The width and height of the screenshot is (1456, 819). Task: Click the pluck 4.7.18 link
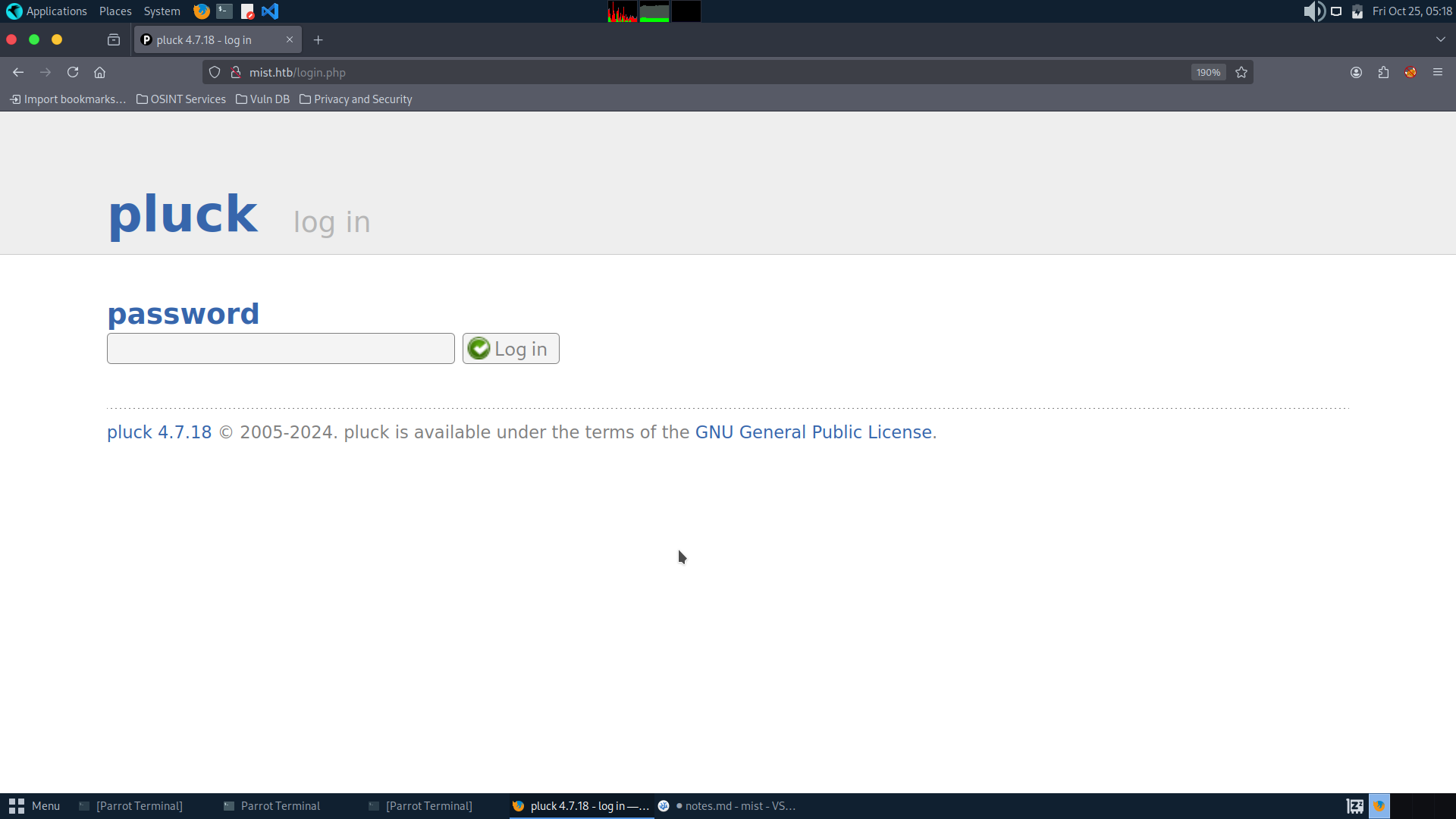pyautogui.click(x=158, y=432)
